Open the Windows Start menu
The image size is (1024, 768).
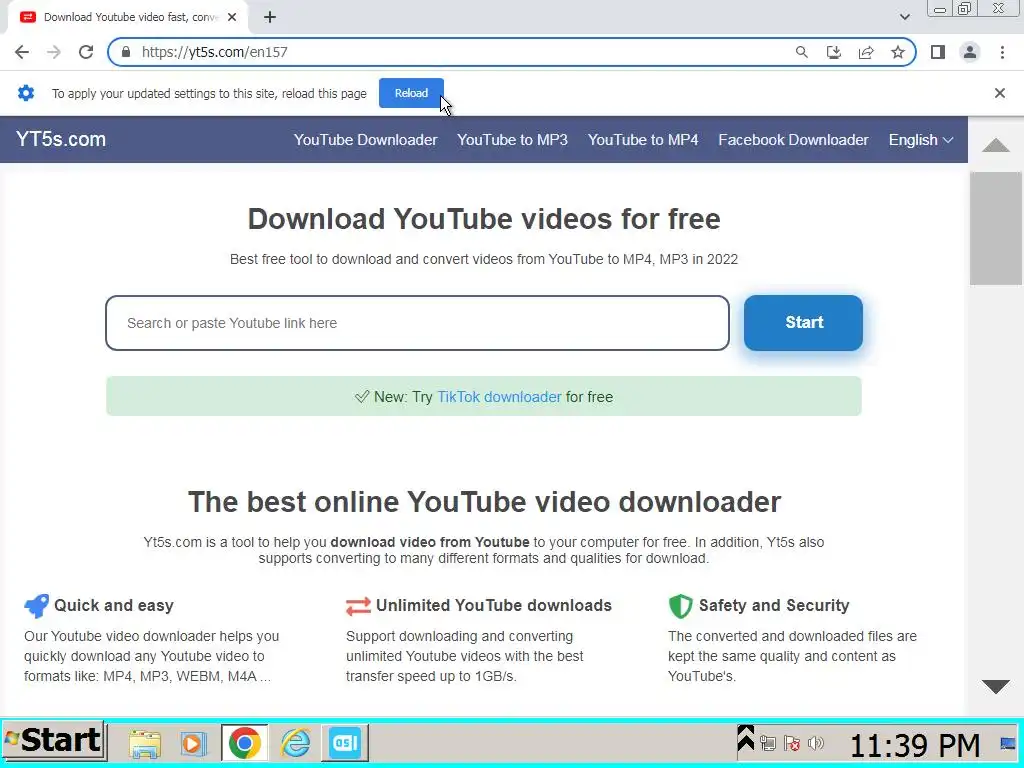coord(54,741)
